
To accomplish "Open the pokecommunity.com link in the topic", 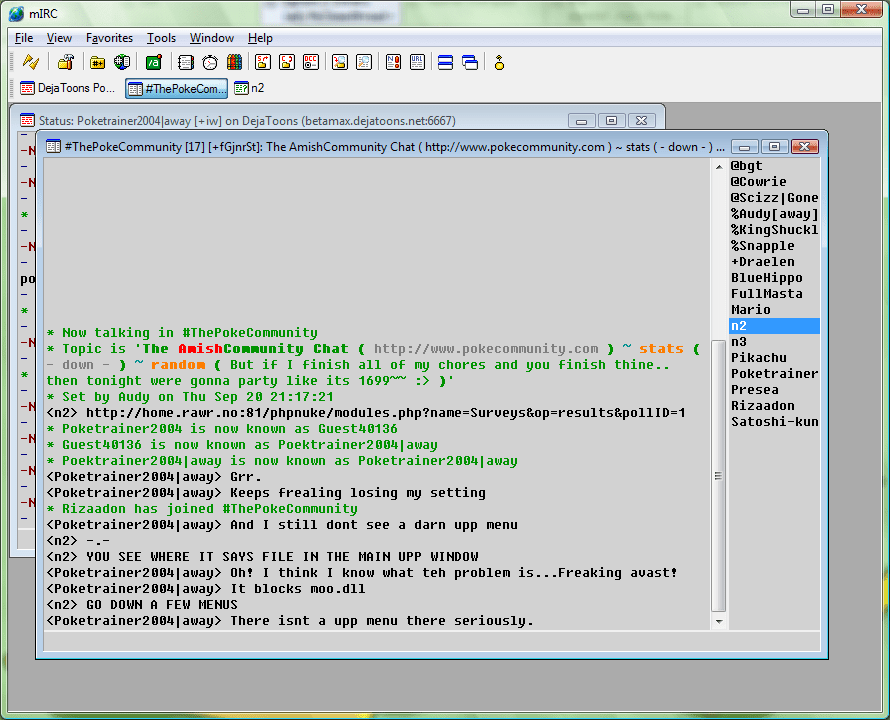I will tap(486, 349).
